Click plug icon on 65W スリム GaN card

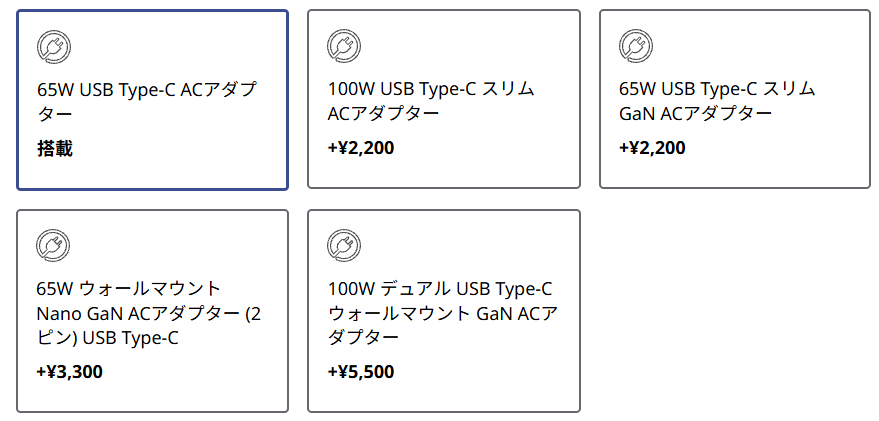tap(637, 46)
